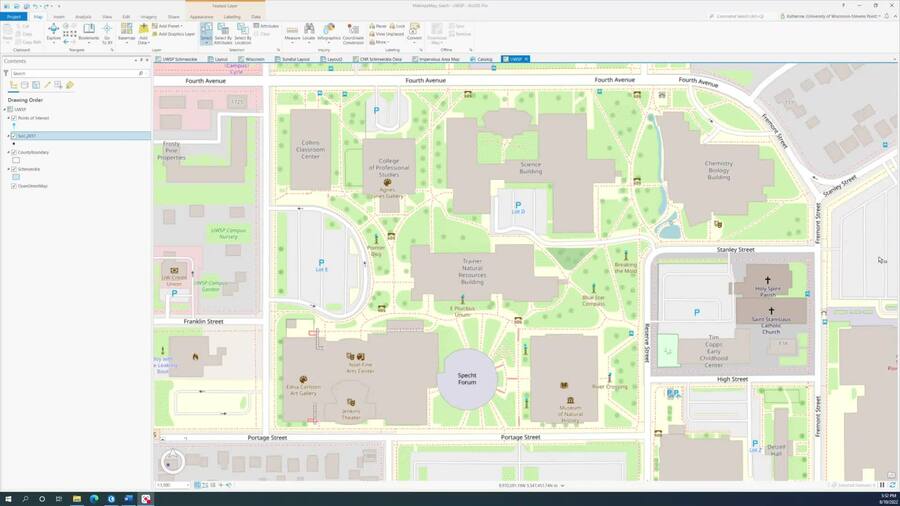Open the Insert ribbon tab
The image size is (900, 506).
59,17
